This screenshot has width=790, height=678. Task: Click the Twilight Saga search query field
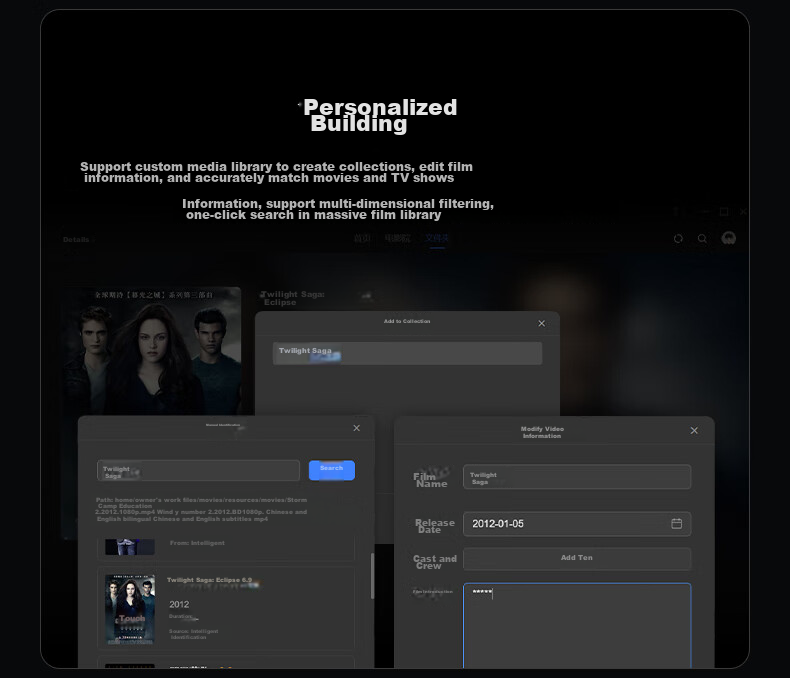pos(198,470)
